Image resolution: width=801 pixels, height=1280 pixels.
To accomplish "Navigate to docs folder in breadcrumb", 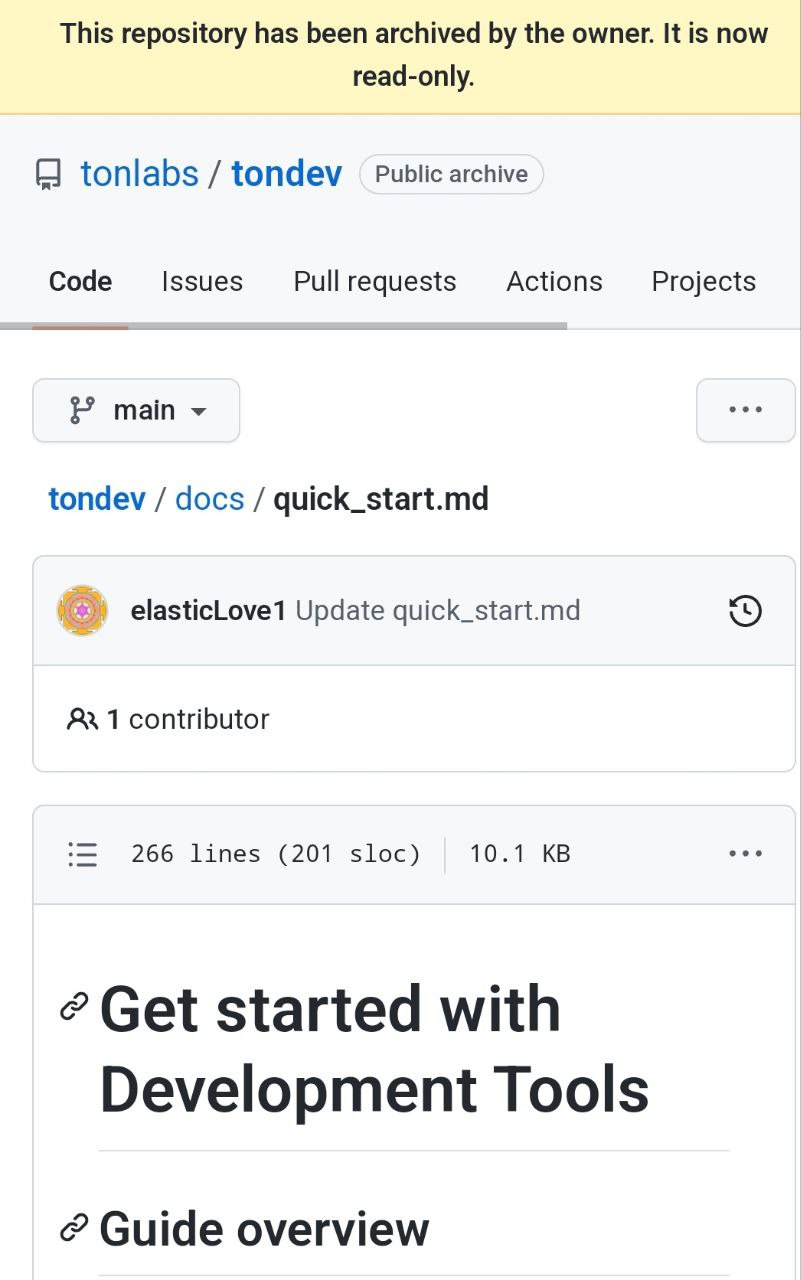I will pyautogui.click(x=210, y=498).
